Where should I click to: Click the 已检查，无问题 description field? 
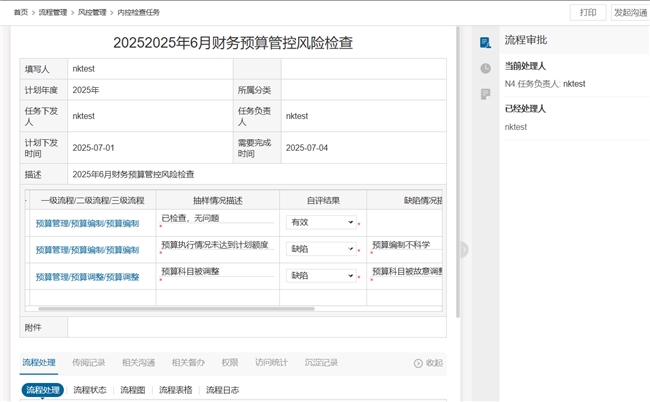pyautogui.click(x=216, y=218)
